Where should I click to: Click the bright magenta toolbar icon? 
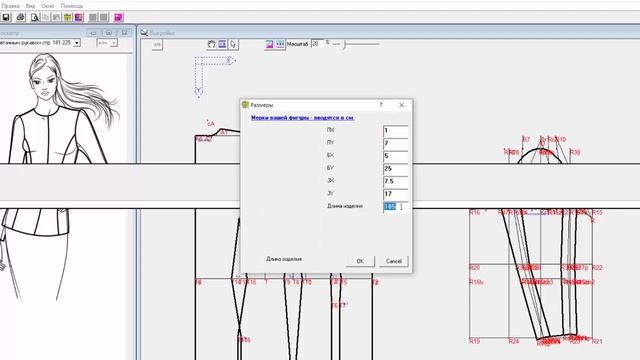click(118, 18)
